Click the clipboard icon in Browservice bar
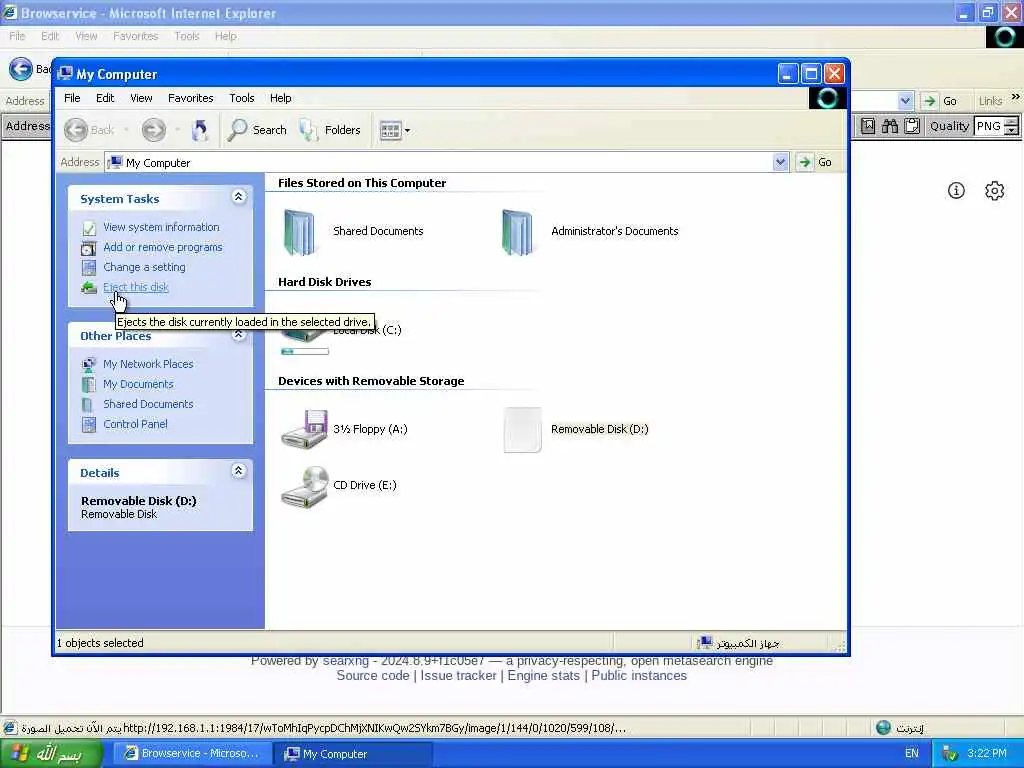This screenshot has height=768, width=1024. pos(912,126)
